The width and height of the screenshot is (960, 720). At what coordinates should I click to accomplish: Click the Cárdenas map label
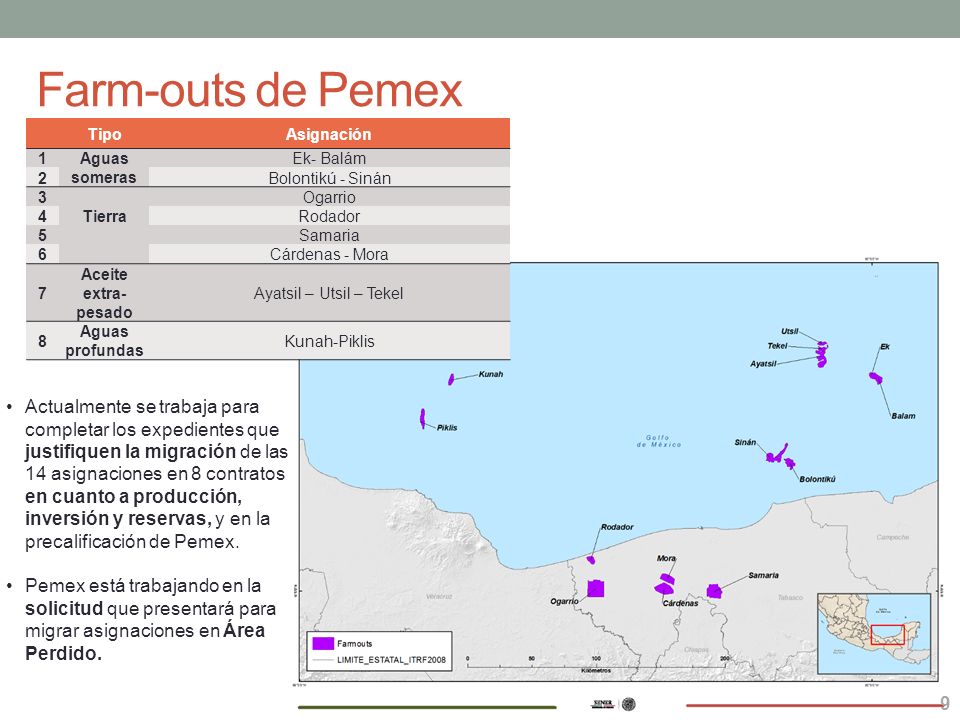680,603
